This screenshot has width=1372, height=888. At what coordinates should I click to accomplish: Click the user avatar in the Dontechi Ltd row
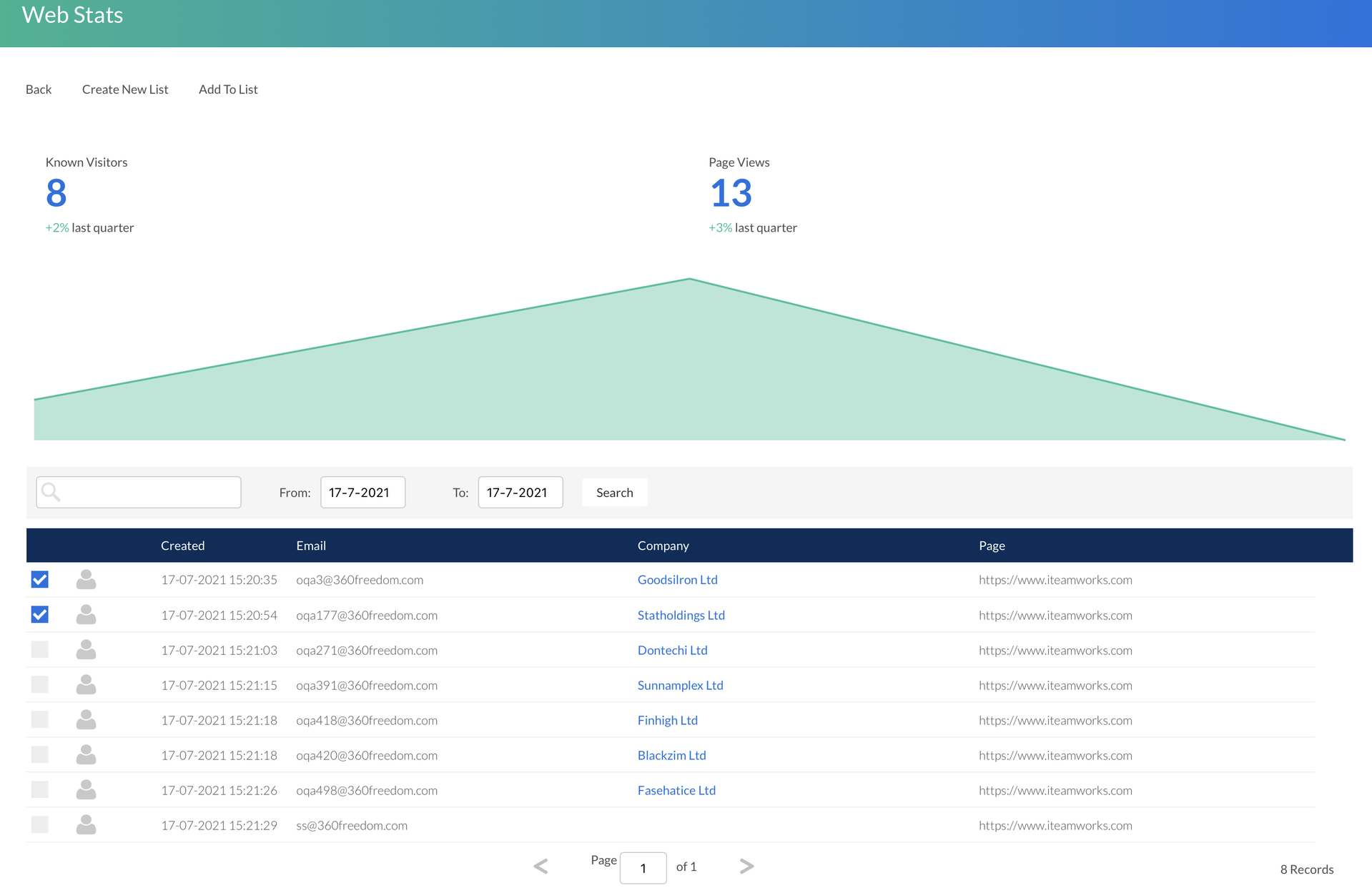(86, 649)
